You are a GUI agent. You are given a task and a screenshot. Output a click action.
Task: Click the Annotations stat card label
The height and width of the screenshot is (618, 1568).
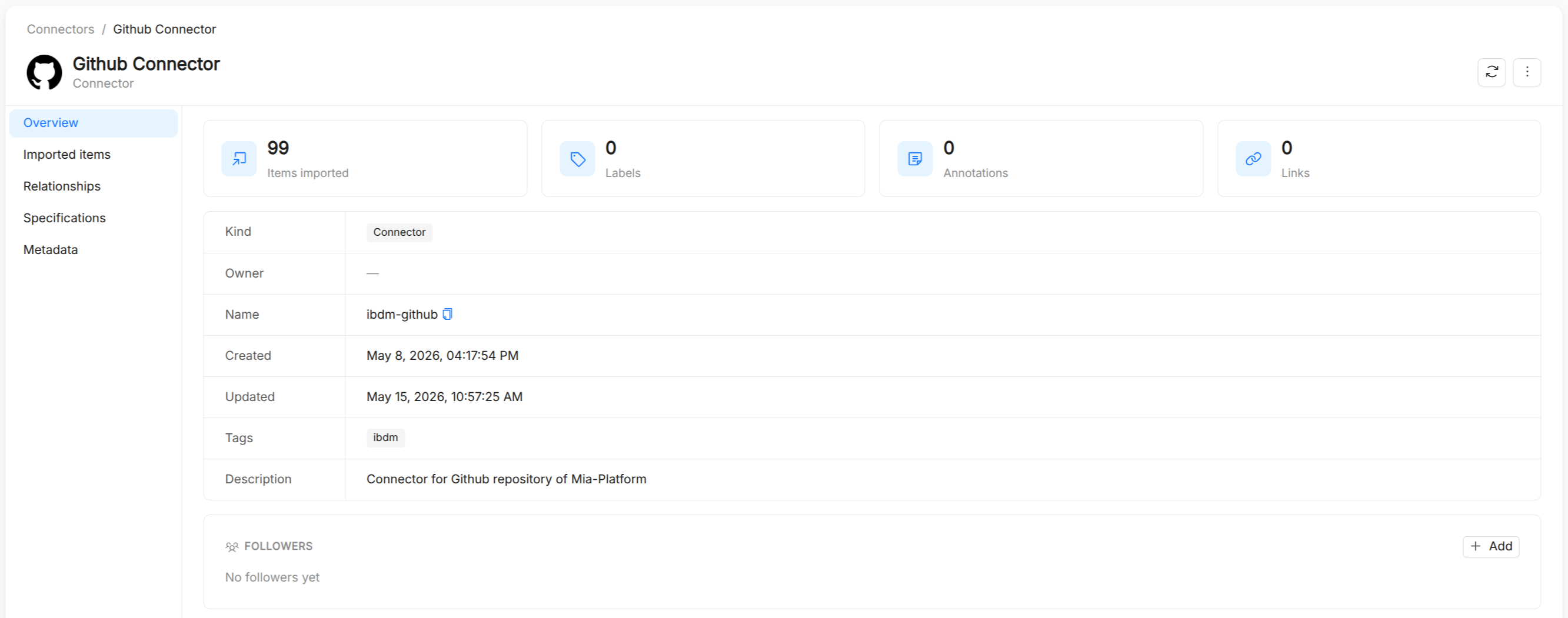pyautogui.click(x=976, y=173)
